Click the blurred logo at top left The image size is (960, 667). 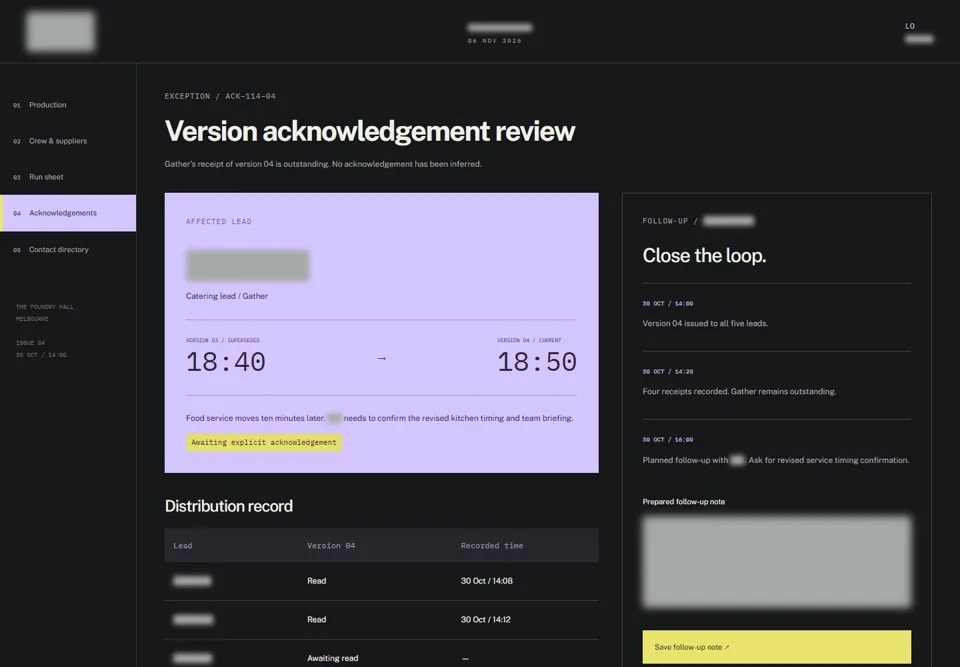61,31
